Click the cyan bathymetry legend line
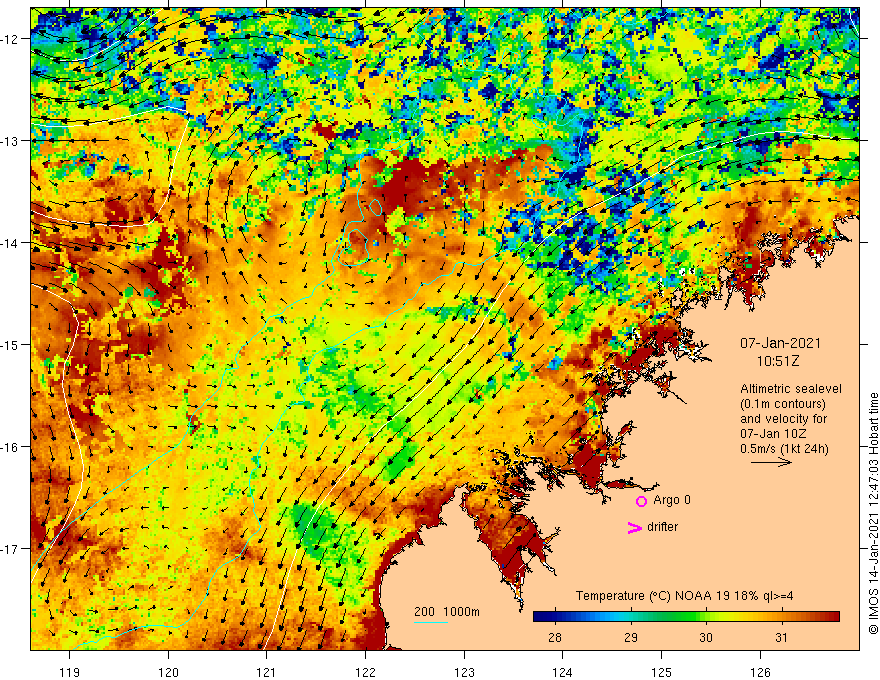This screenshot has width=880, height=680. 430,623
